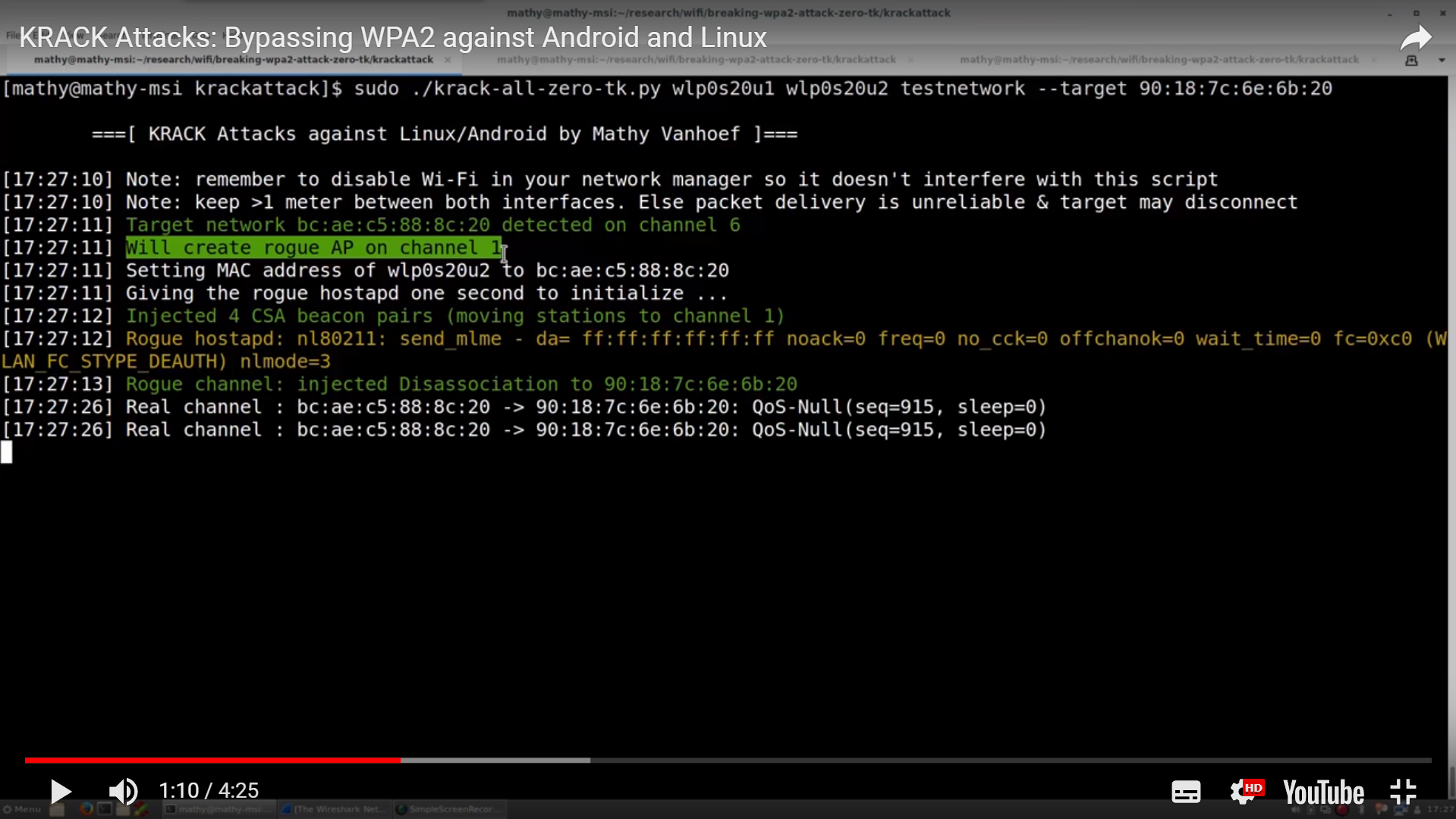The height and width of the screenshot is (819, 1456).
Task: Launch Firefox from the taskbar
Action: point(86,809)
